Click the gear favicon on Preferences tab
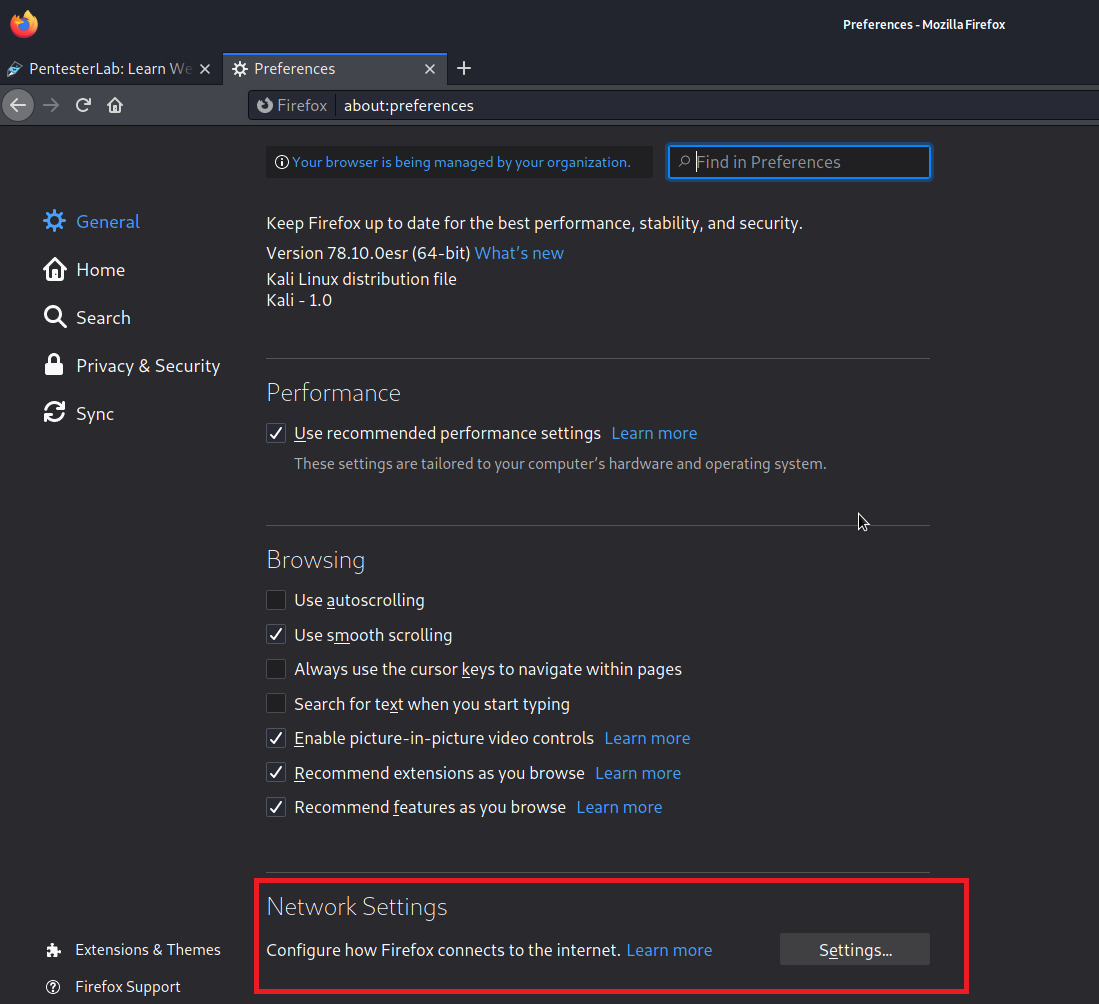 [x=240, y=69]
